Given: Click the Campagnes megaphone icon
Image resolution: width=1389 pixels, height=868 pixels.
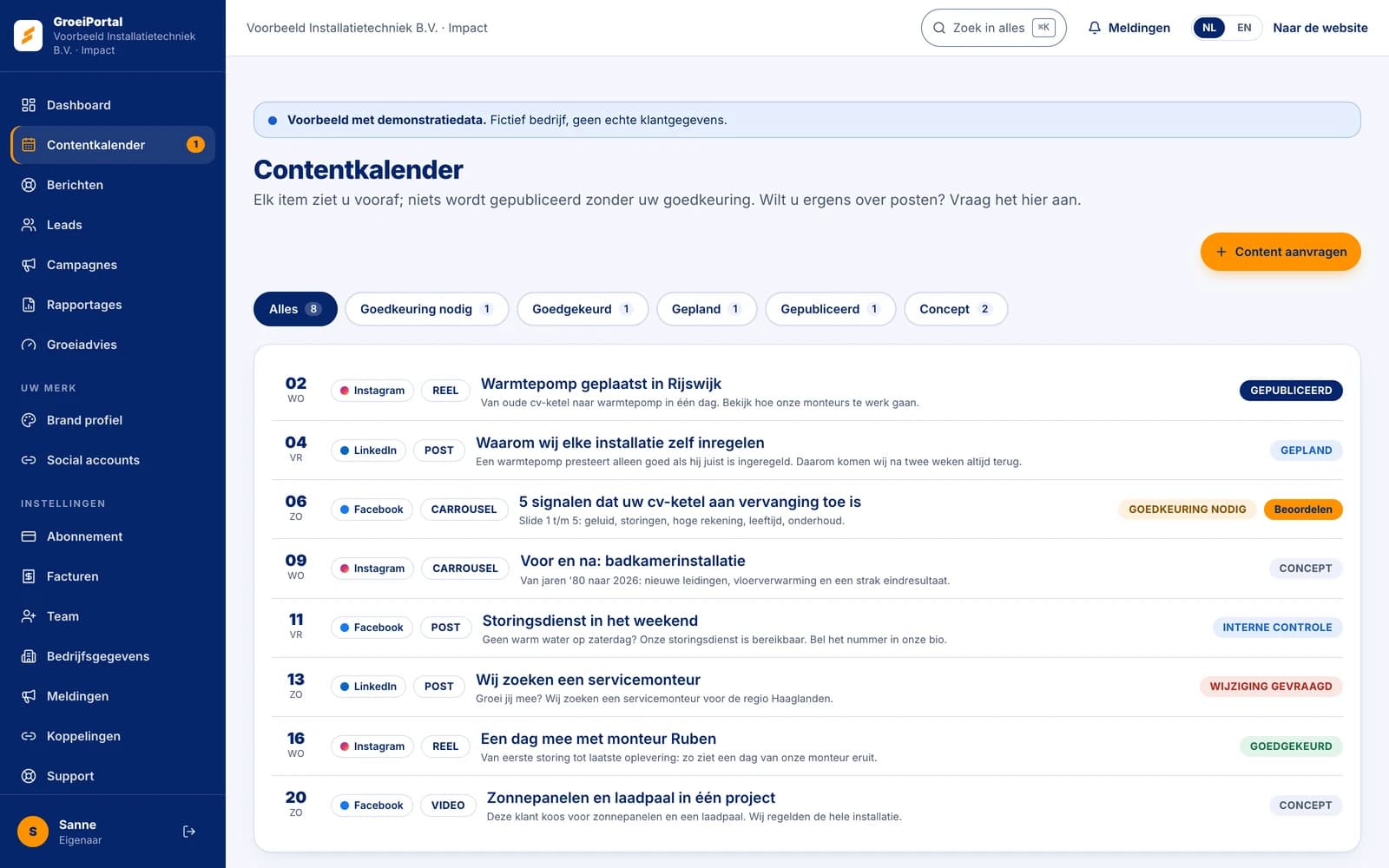Looking at the screenshot, I should tap(29, 265).
